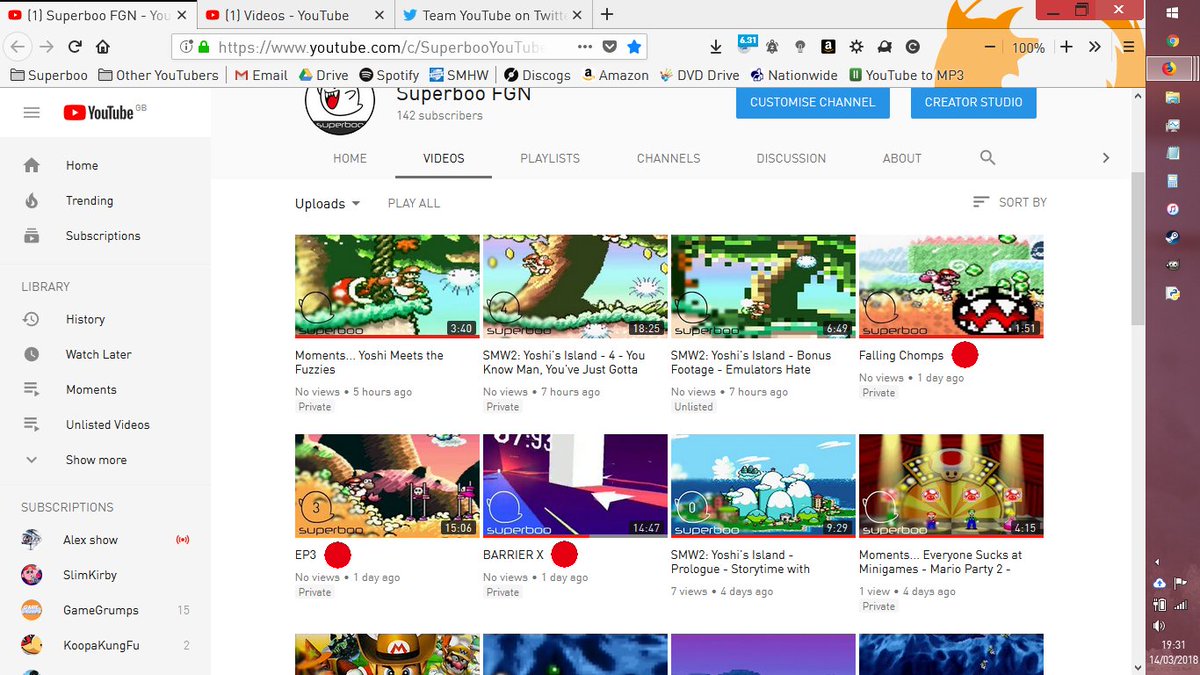Open GIMP from the taskbar

[1172, 265]
